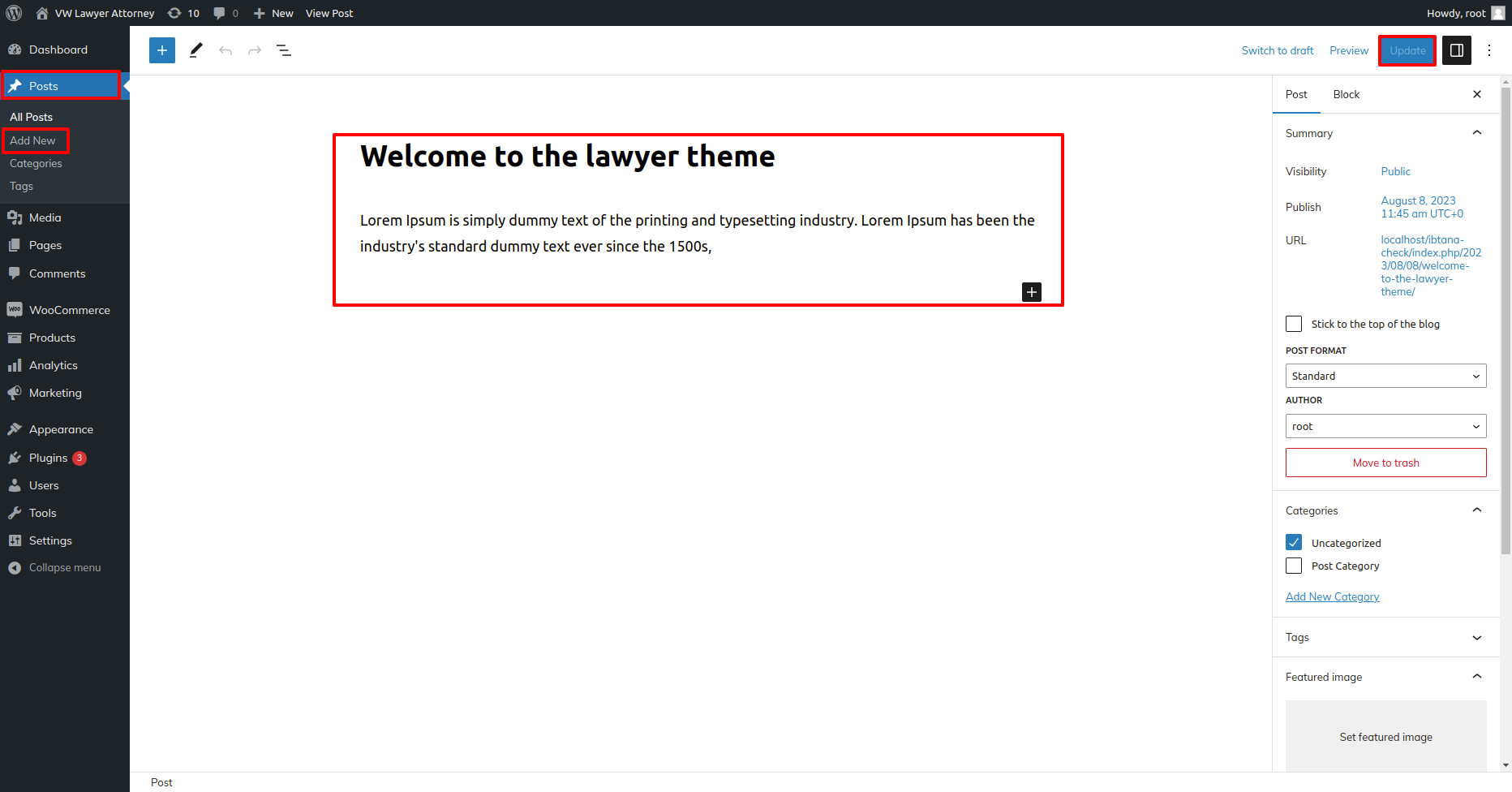Screen dimensions: 1512x792
Task: Add a block with the black plus
Action: (1032, 292)
